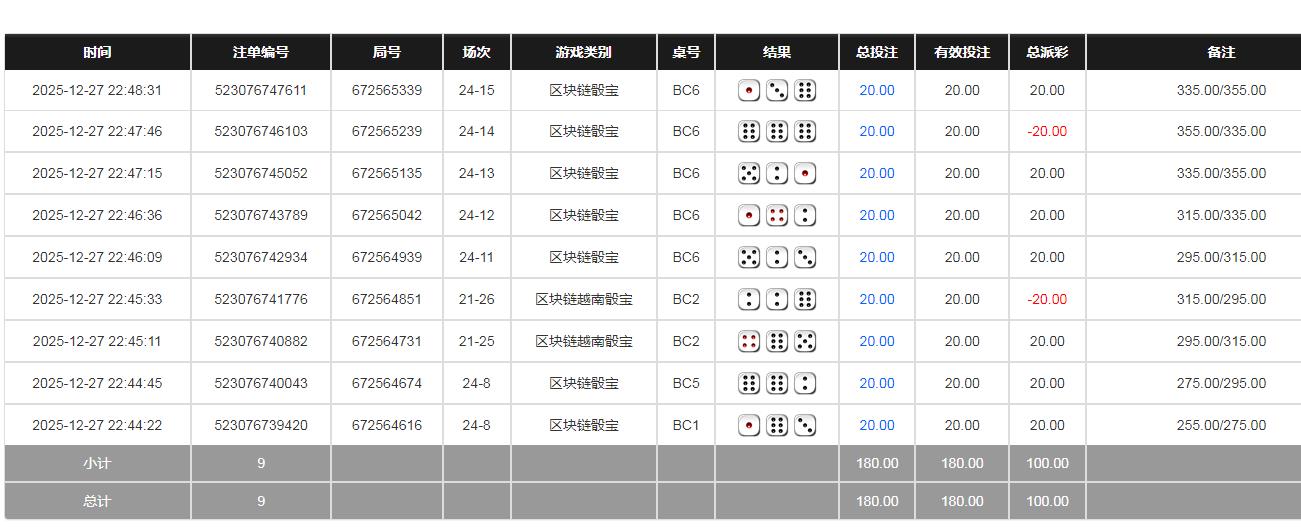
Task: Click the 总派彩 column header
Action: point(1047,52)
